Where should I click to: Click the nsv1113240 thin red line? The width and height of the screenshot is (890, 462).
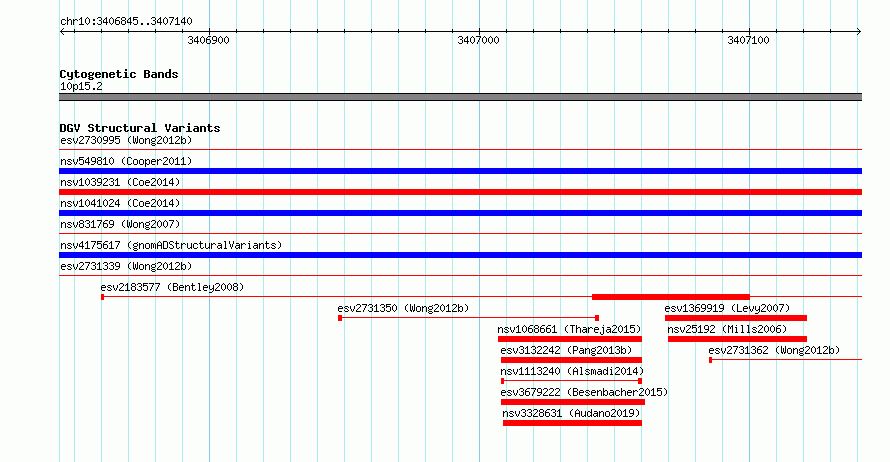[571, 381]
